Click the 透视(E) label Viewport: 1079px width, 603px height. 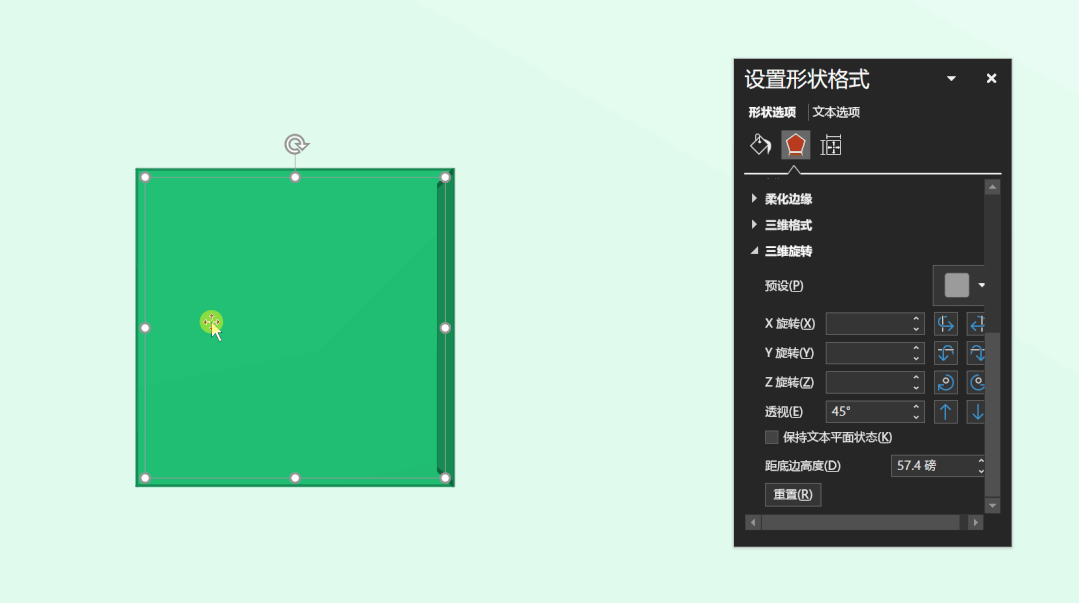(784, 412)
